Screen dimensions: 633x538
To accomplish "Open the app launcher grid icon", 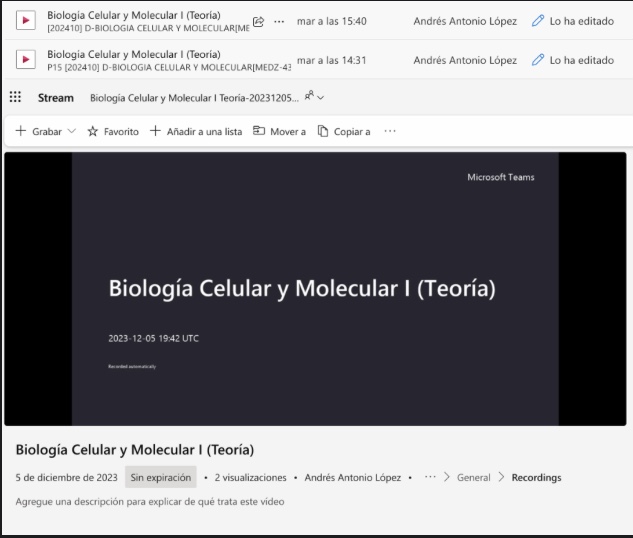I will pyautogui.click(x=15, y=98).
